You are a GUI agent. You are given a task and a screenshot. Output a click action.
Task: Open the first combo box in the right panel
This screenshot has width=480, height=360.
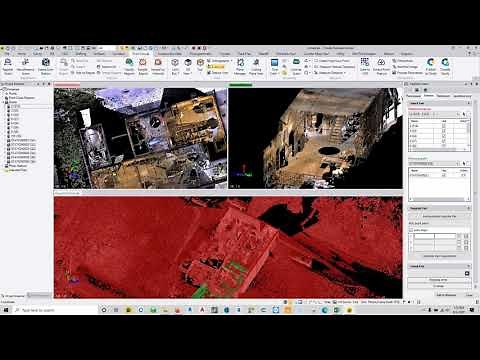434,114
